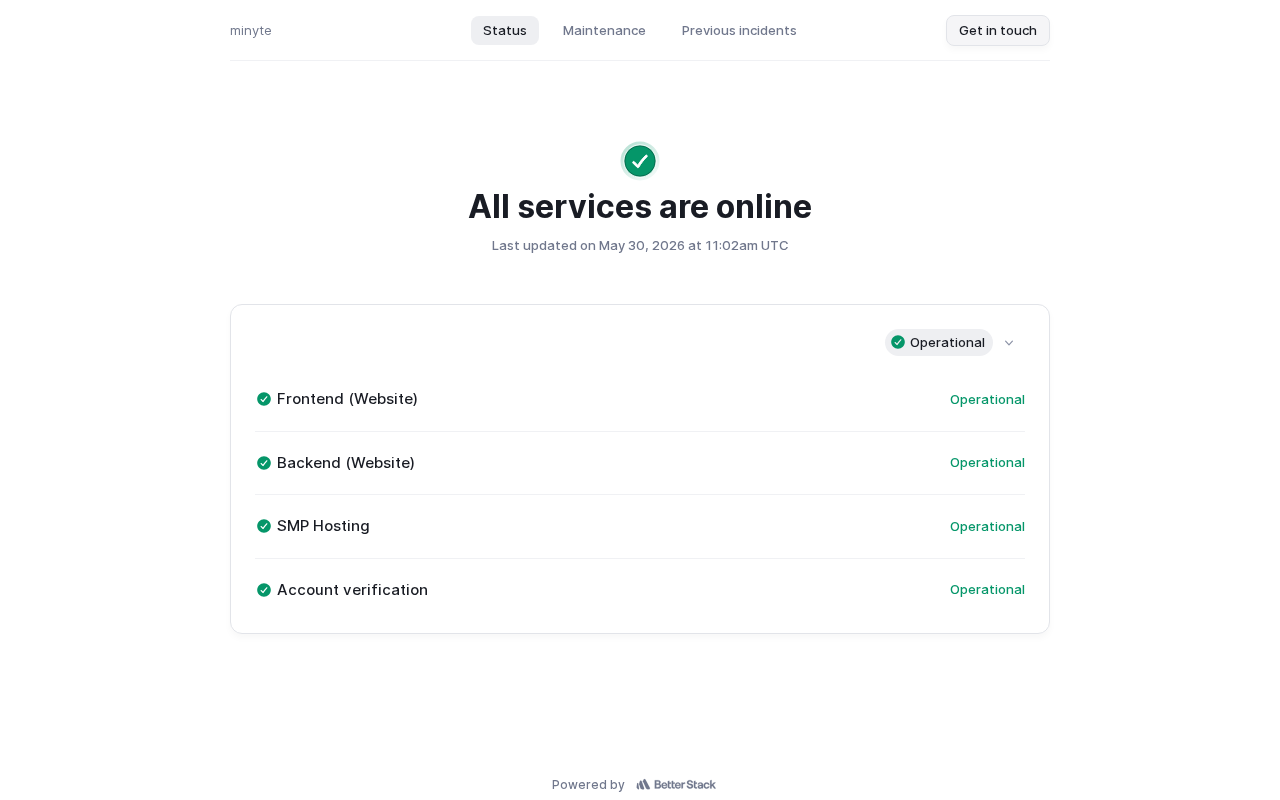
Task: Click the Powered by footer text
Action: (x=588, y=785)
